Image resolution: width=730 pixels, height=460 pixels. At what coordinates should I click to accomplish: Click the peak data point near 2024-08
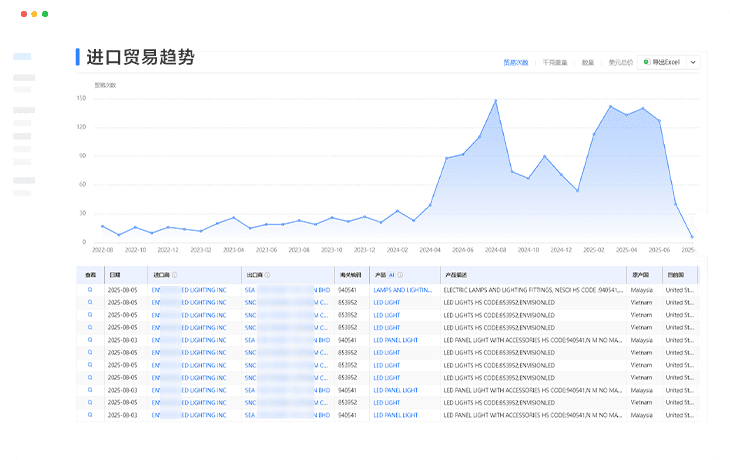495,100
